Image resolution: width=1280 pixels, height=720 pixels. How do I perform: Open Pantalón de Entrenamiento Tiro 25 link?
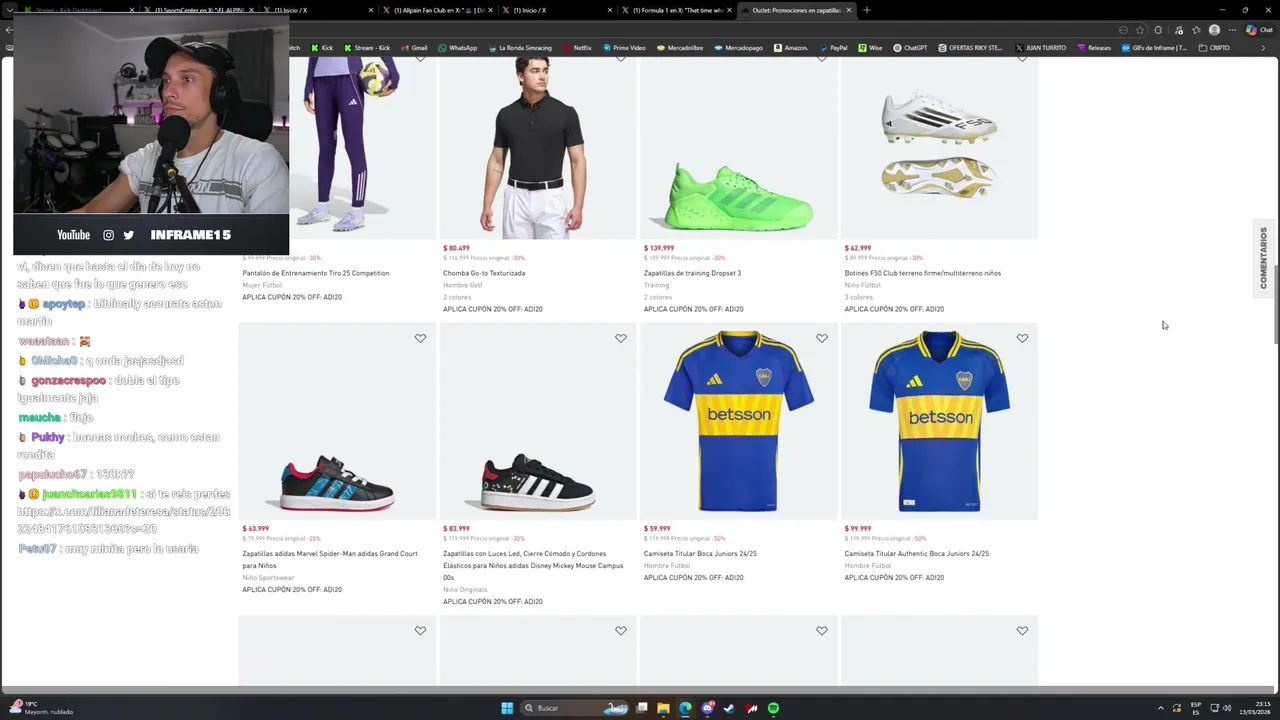(x=316, y=273)
